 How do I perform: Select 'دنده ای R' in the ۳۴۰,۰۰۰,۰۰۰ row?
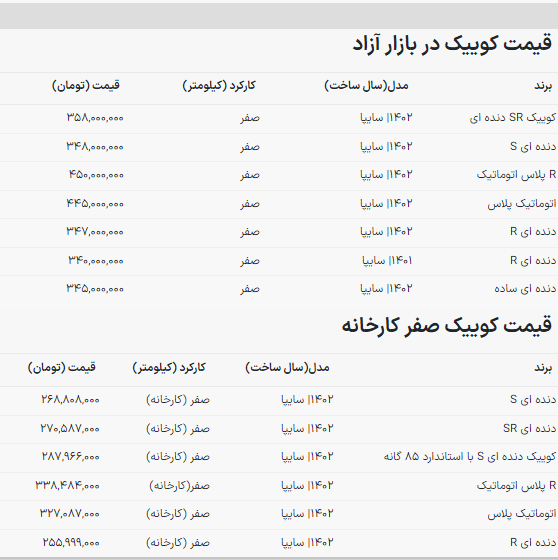tap(533, 261)
